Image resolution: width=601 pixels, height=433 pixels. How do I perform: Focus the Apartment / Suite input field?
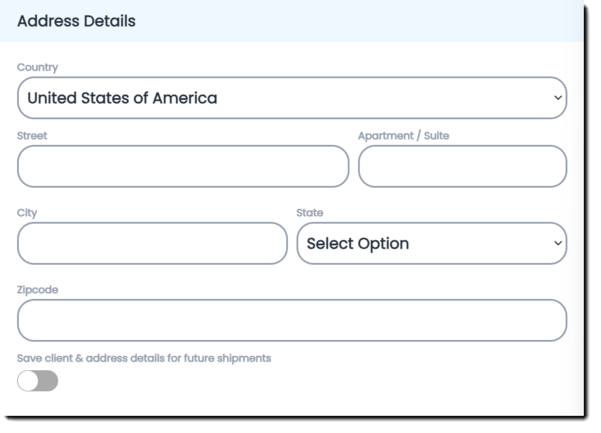click(x=462, y=167)
